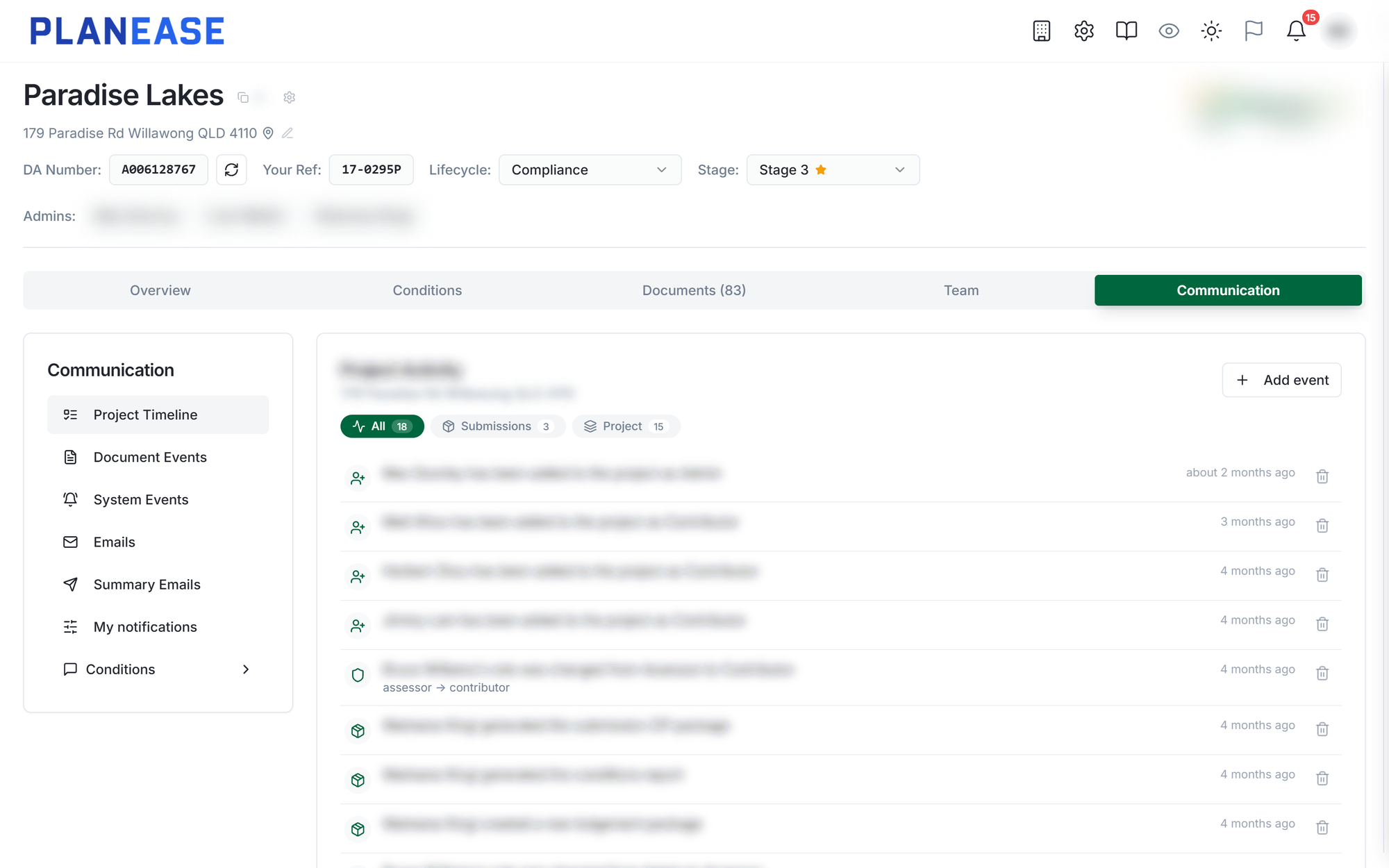Screen dimensions: 1389x868
Task: Open My notifications in sidebar
Action: pos(158,626)
